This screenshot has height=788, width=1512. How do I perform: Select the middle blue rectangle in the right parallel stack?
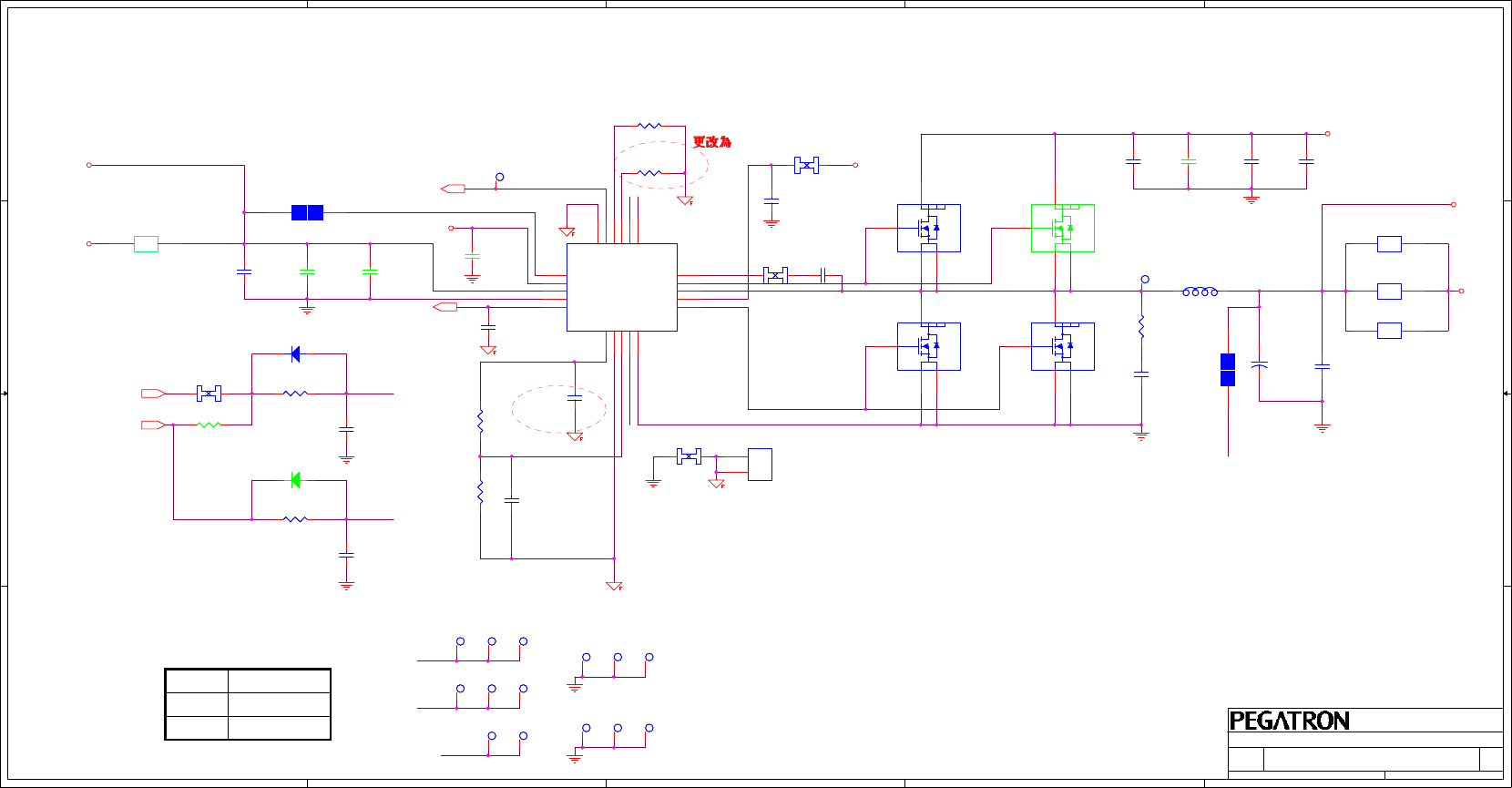1389,292
